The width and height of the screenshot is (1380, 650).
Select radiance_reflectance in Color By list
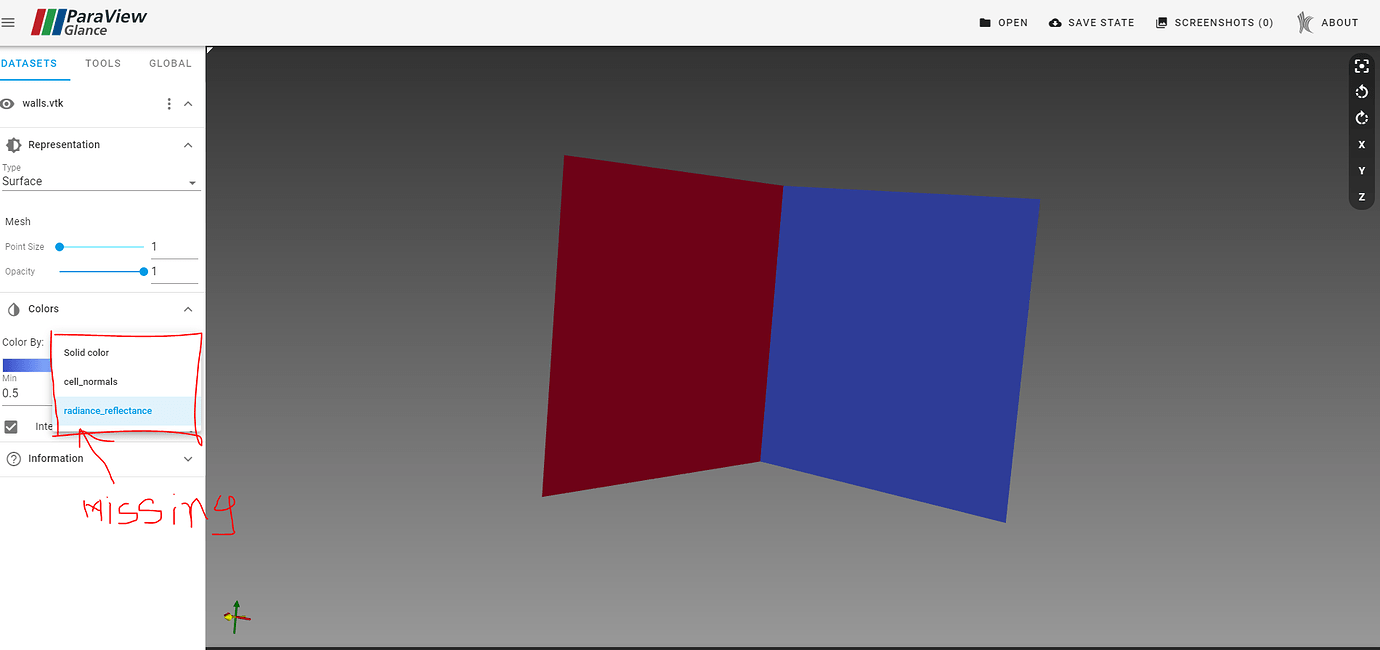click(127, 411)
